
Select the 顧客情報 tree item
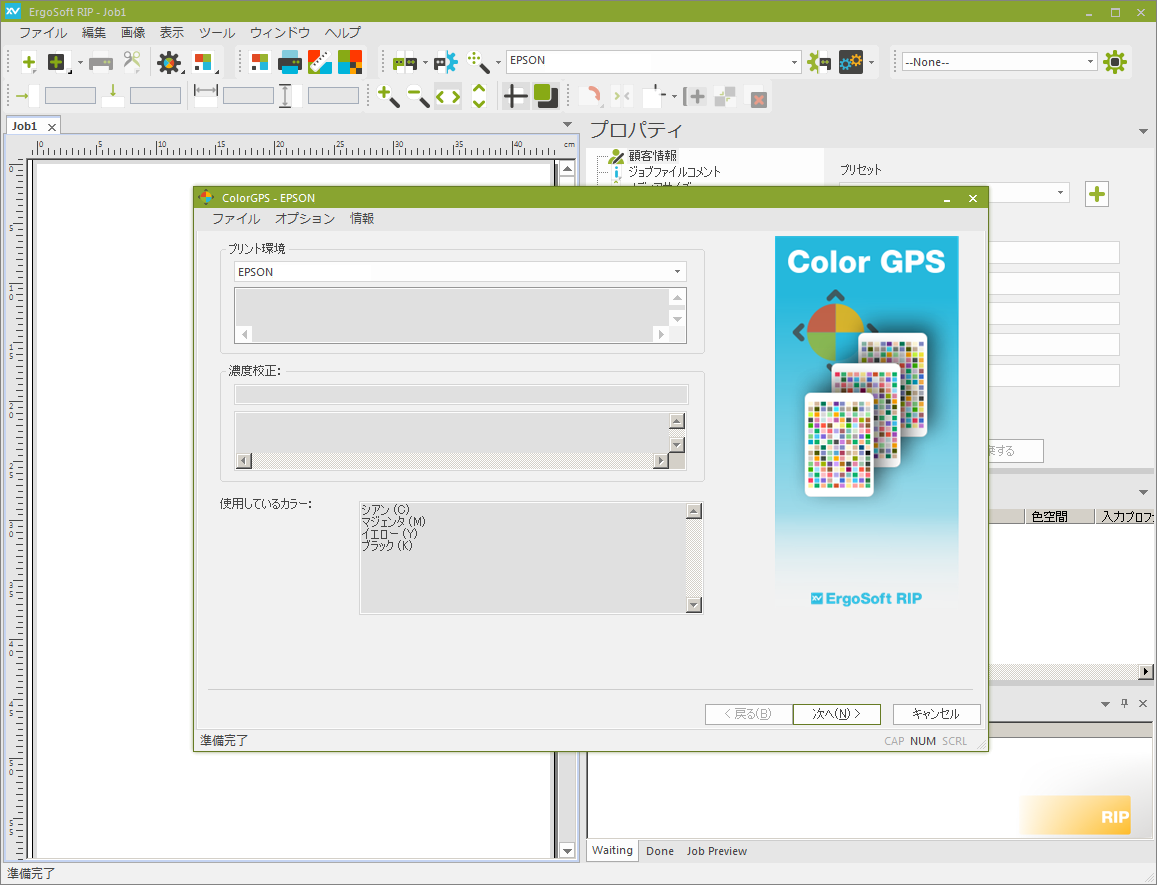pos(652,156)
